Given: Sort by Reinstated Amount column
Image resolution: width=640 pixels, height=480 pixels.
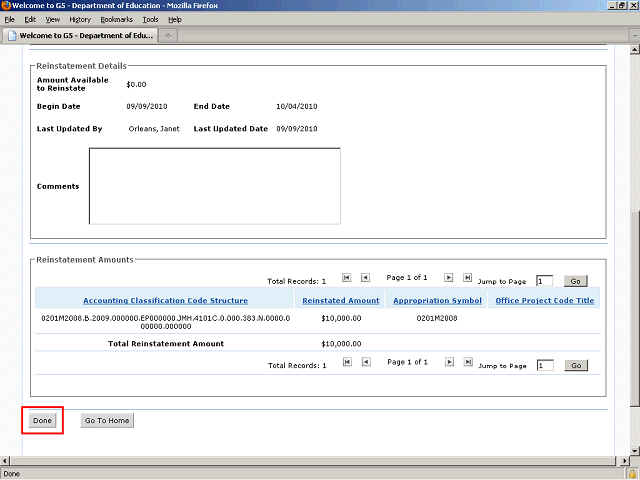Looking at the screenshot, I should (341, 301).
